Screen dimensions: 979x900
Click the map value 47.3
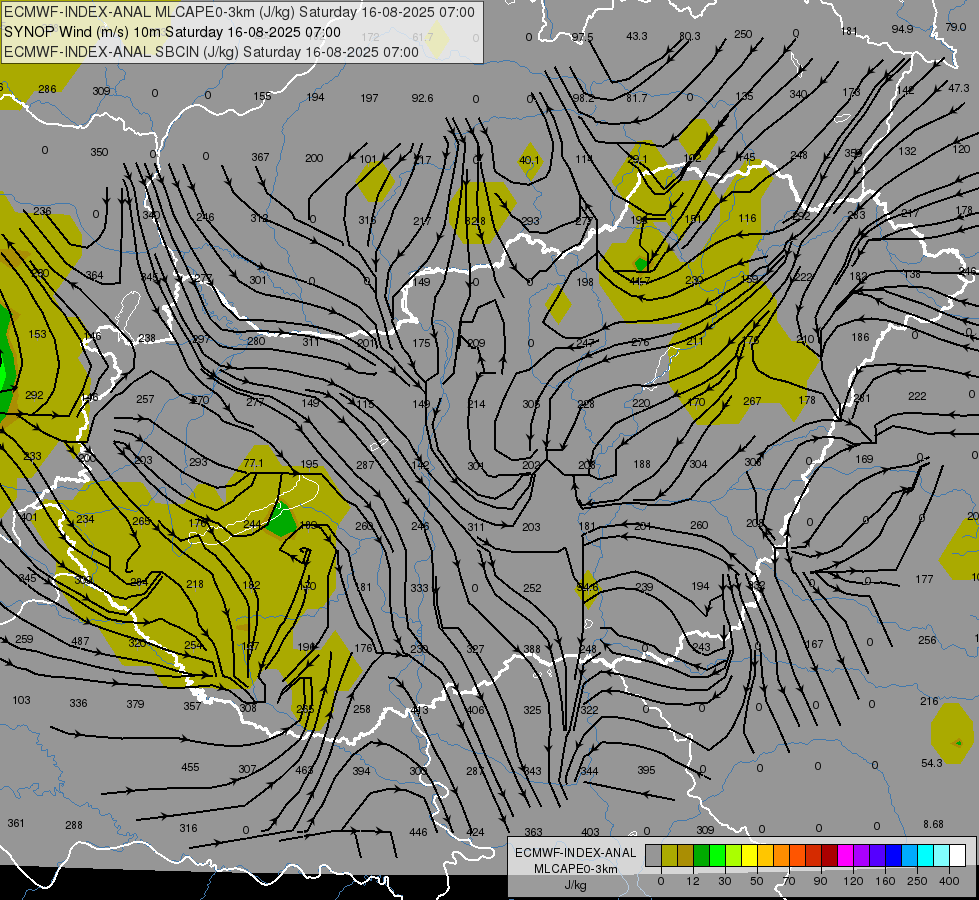958,88
